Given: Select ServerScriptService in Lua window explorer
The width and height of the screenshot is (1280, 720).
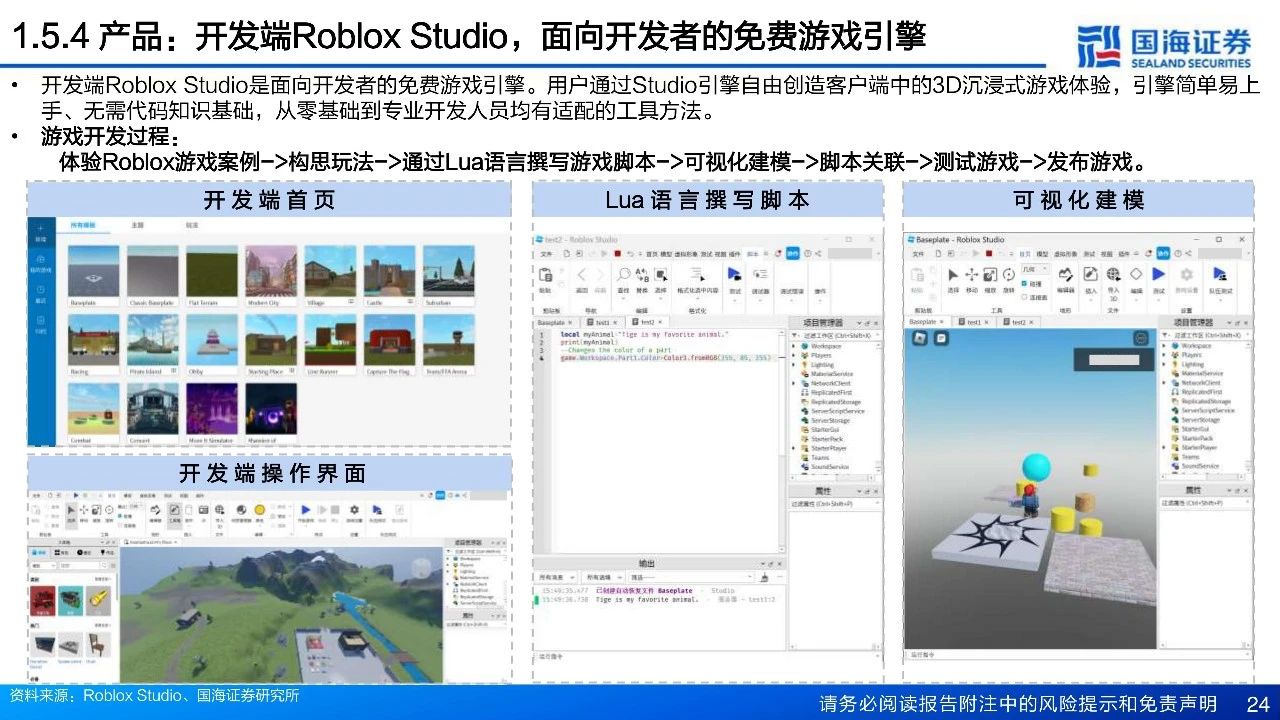Looking at the screenshot, I should click(x=837, y=411).
